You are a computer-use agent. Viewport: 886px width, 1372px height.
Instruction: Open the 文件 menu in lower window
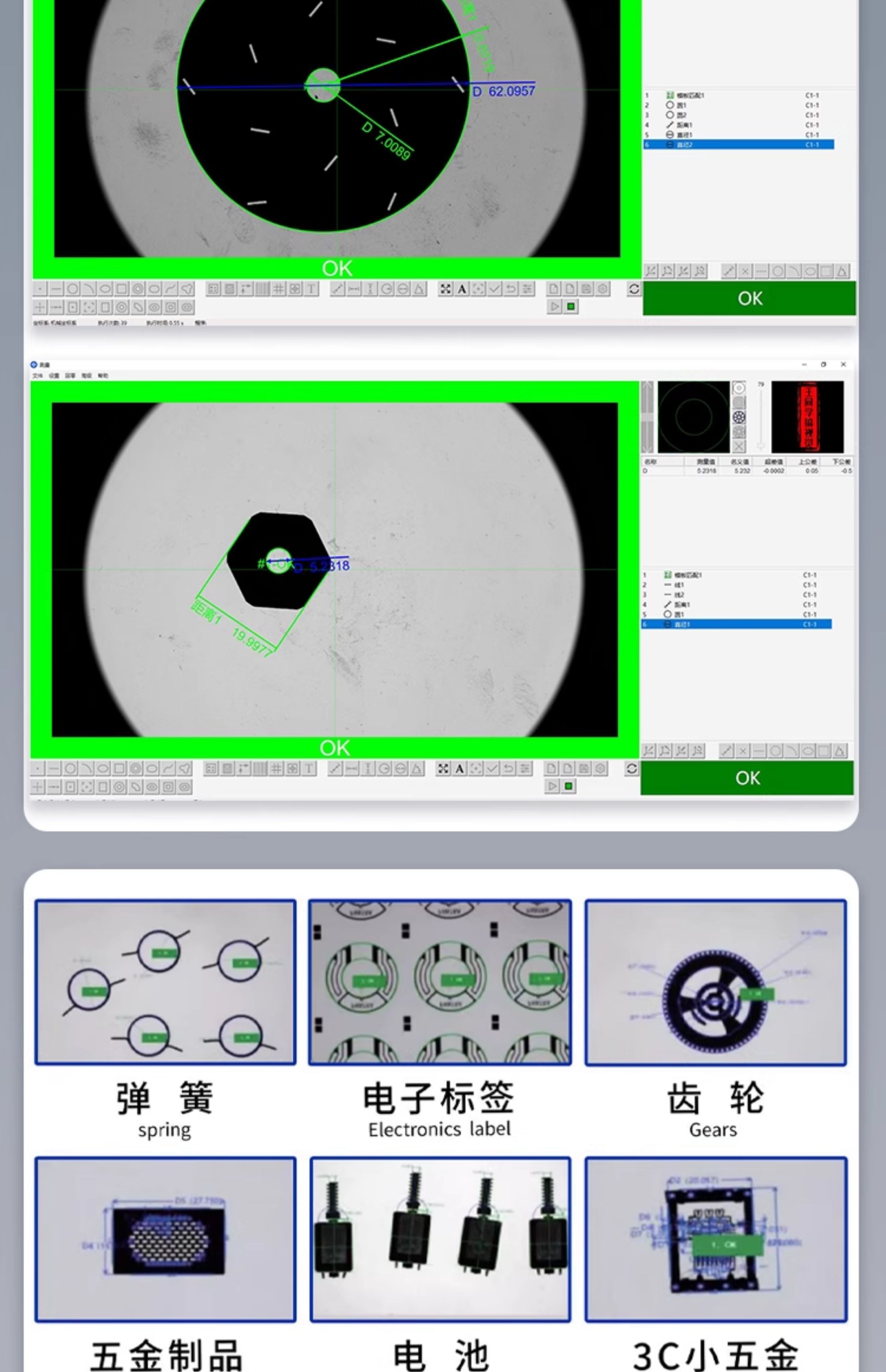(x=38, y=376)
